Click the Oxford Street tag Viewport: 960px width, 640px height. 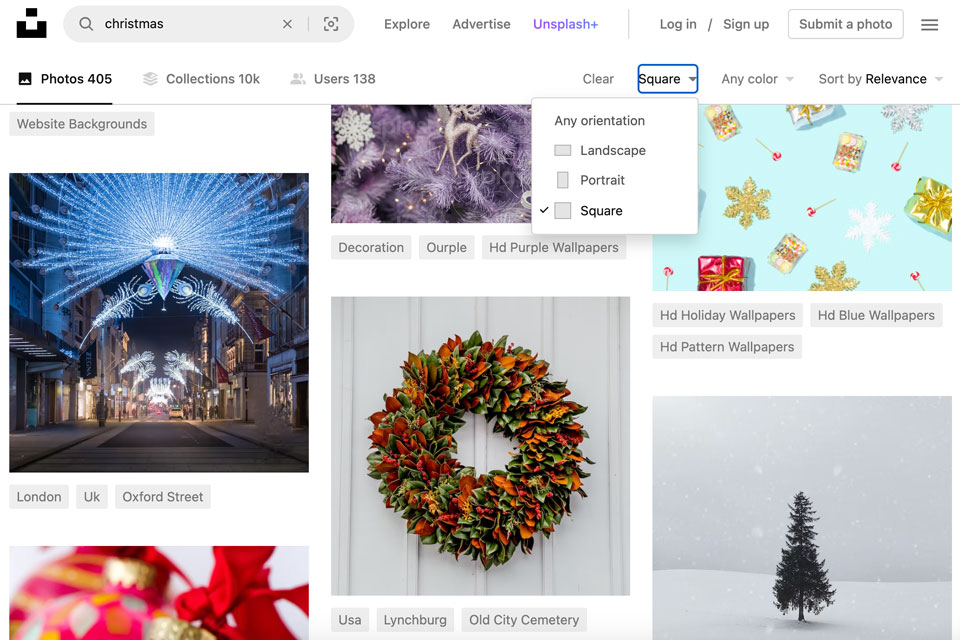pos(163,497)
